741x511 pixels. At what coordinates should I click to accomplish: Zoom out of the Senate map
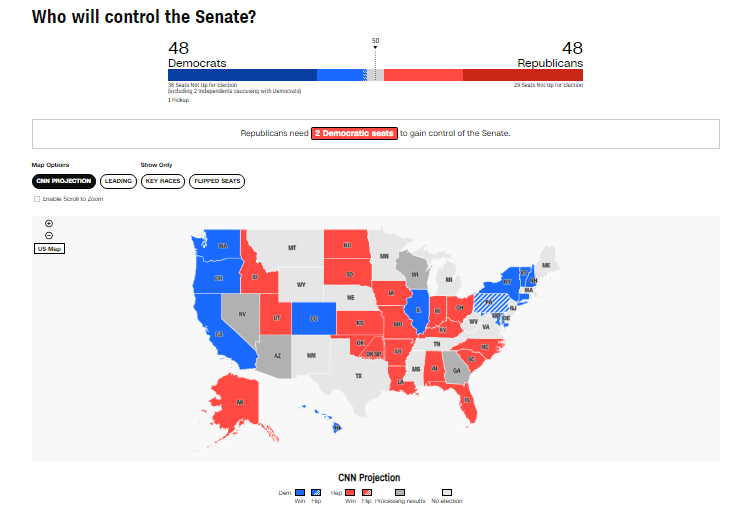tap(49, 235)
